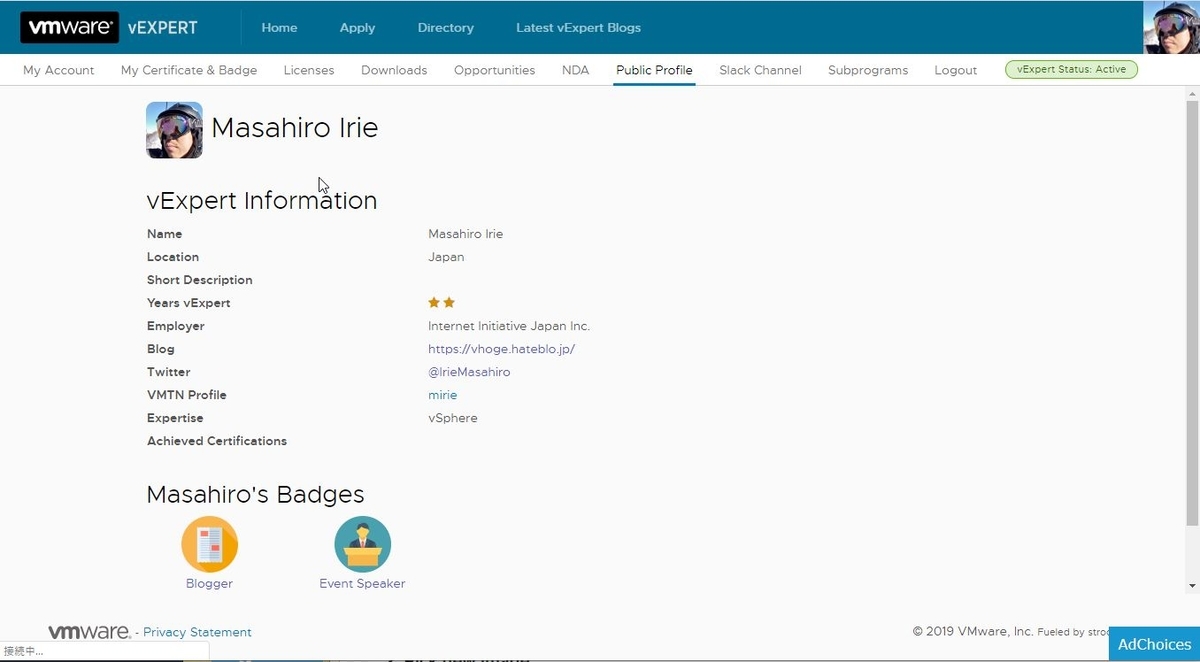Open My Certificate & Badge tab
Image resolution: width=1200 pixels, height=662 pixels.
pos(189,70)
